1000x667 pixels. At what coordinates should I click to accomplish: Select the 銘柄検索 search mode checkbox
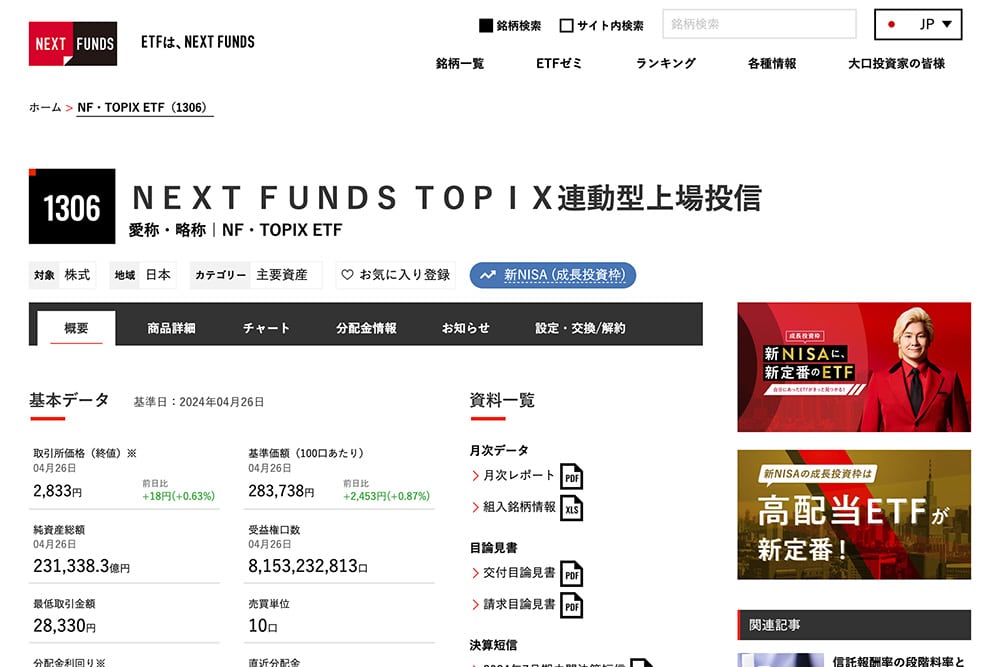[x=486, y=26]
